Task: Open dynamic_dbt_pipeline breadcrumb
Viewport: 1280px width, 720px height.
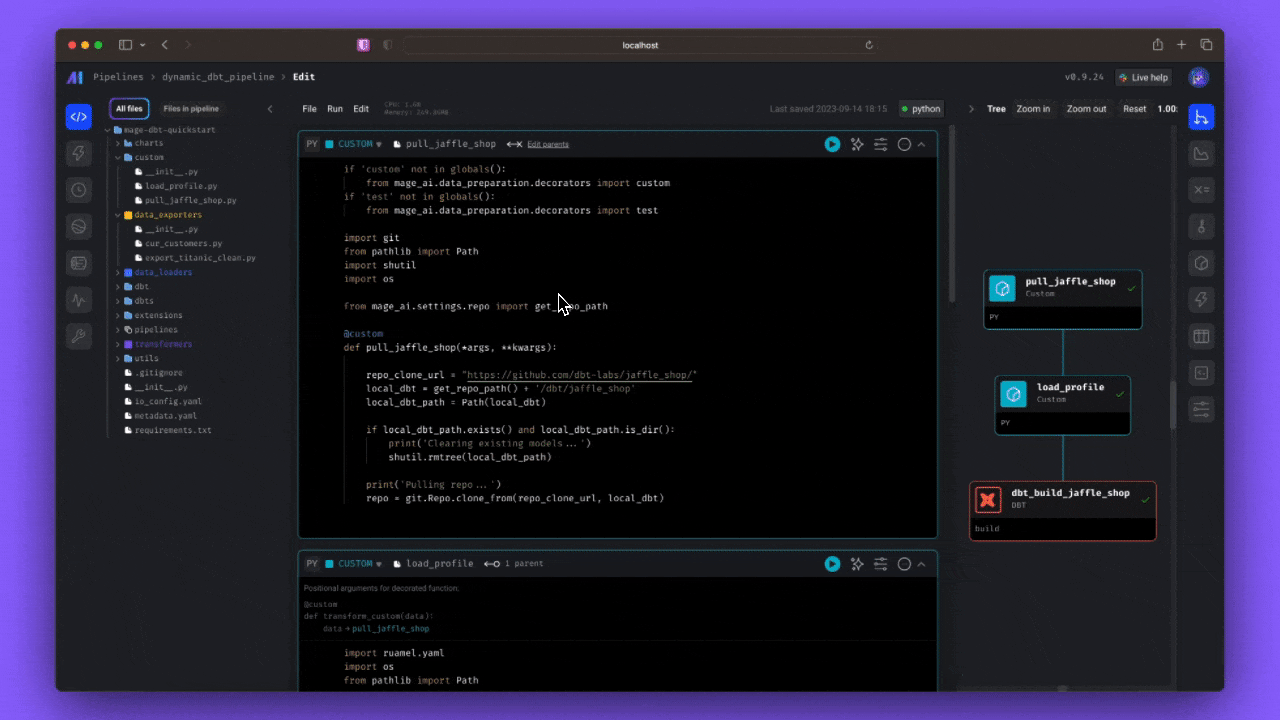Action: [x=218, y=77]
